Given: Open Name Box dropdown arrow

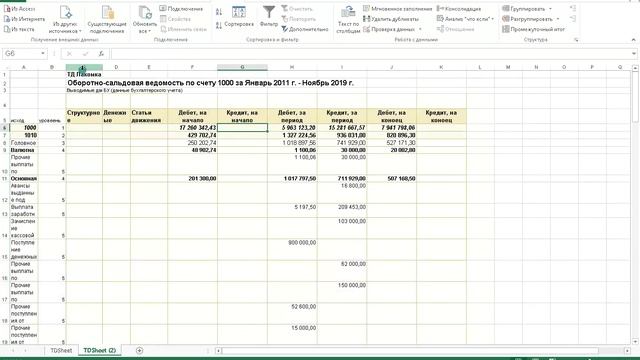Looking at the screenshot, I should [43, 53].
